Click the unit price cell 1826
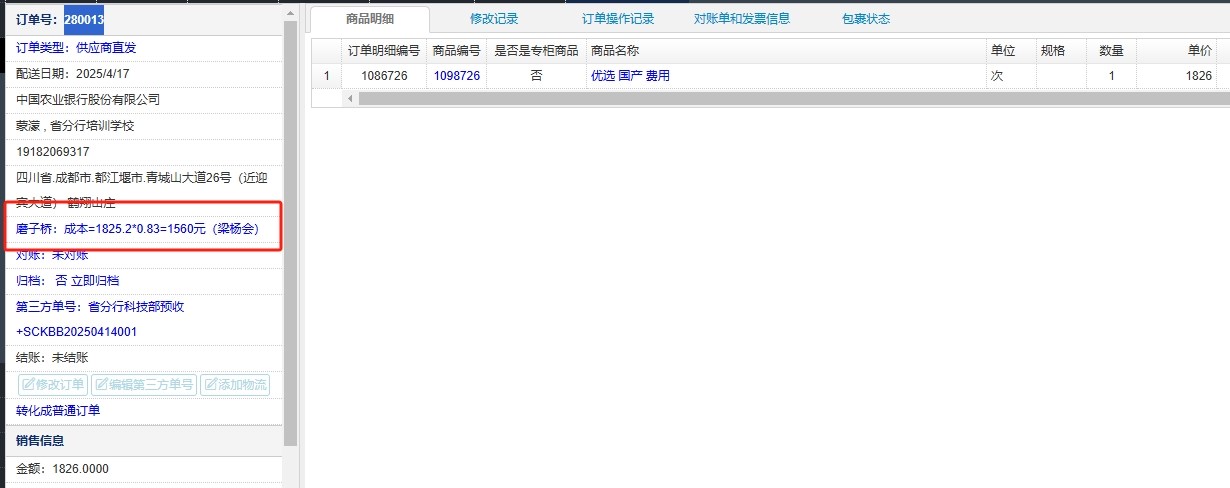The image size is (1230, 488). pos(1176,76)
